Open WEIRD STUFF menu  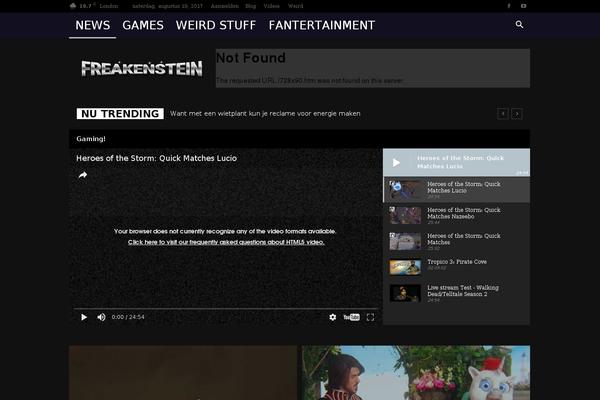(x=216, y=25)
